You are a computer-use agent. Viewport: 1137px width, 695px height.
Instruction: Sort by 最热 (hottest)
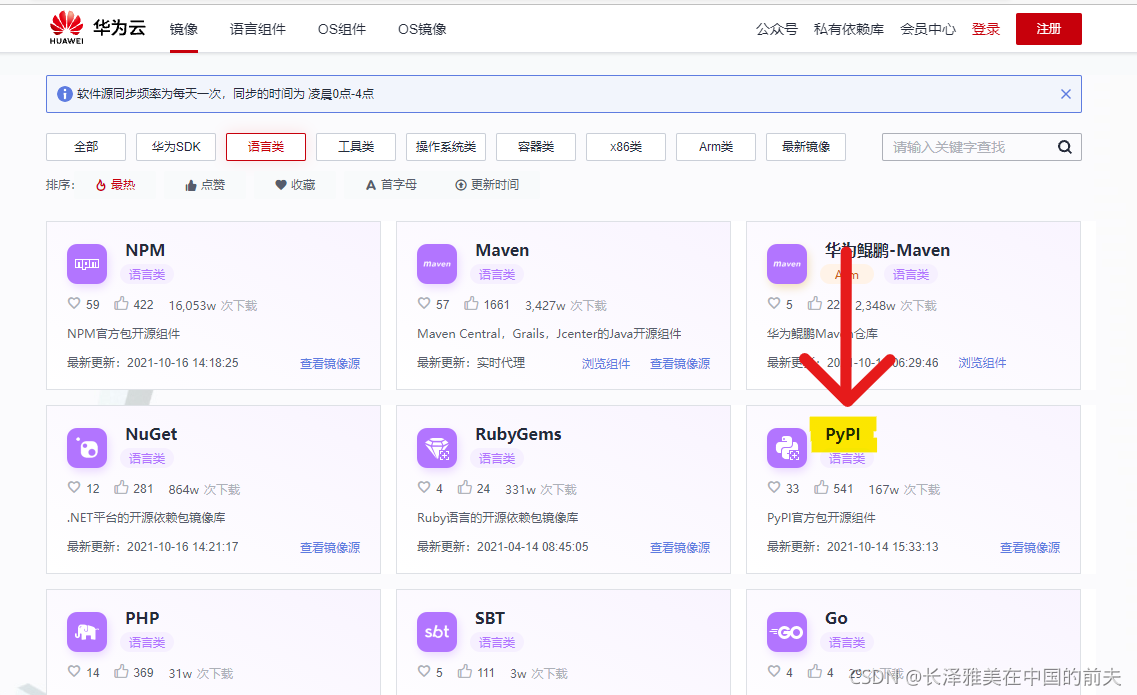pos(115,185)
